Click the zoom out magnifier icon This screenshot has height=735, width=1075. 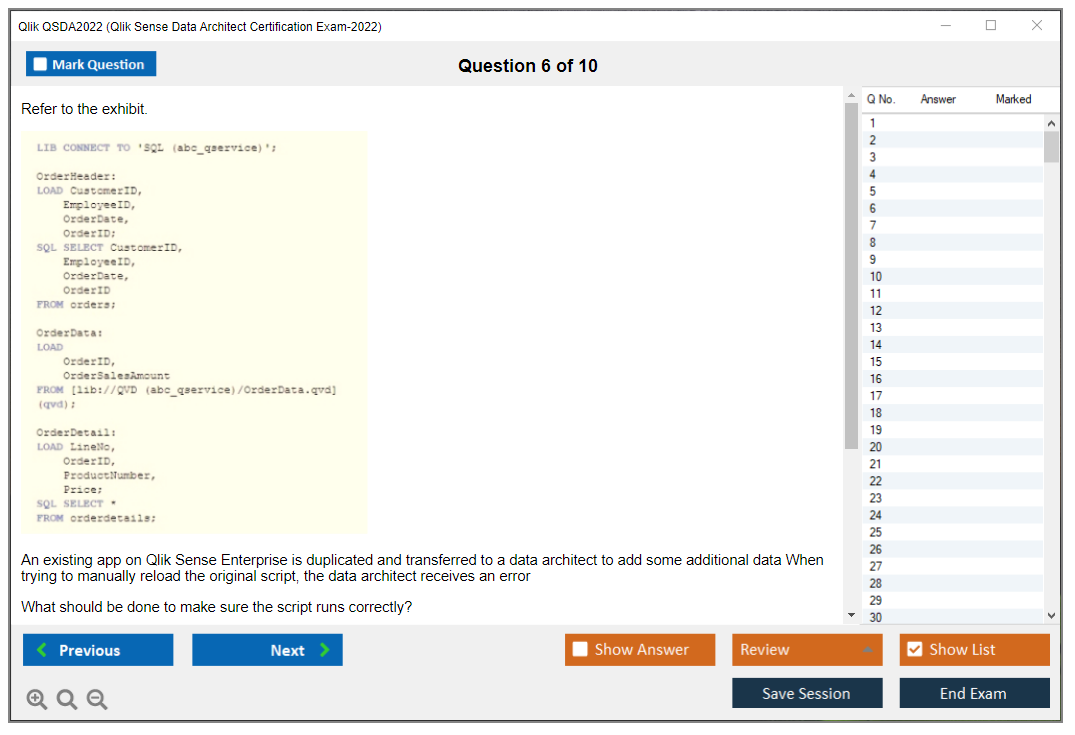[97, 700]
